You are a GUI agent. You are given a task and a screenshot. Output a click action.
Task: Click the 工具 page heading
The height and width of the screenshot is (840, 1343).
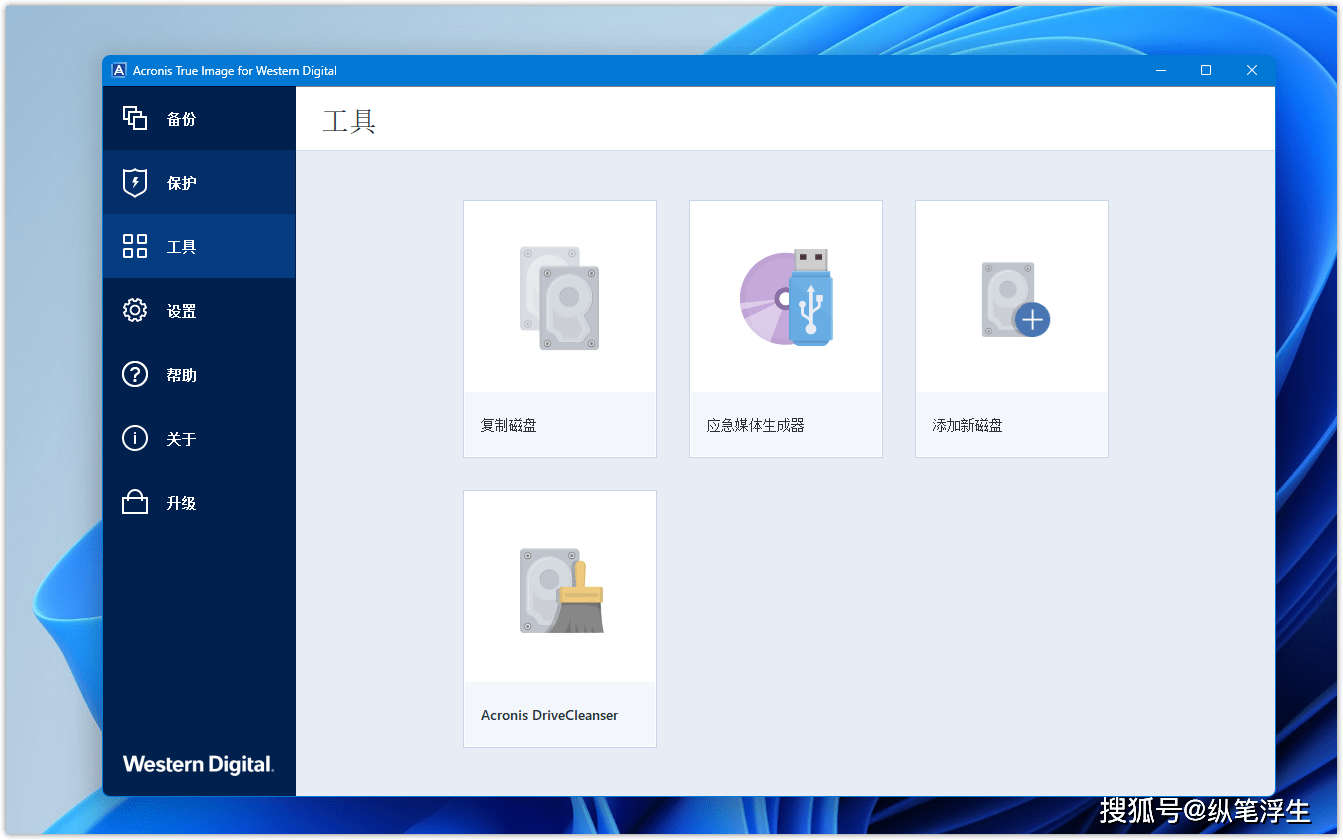[349, 122]
